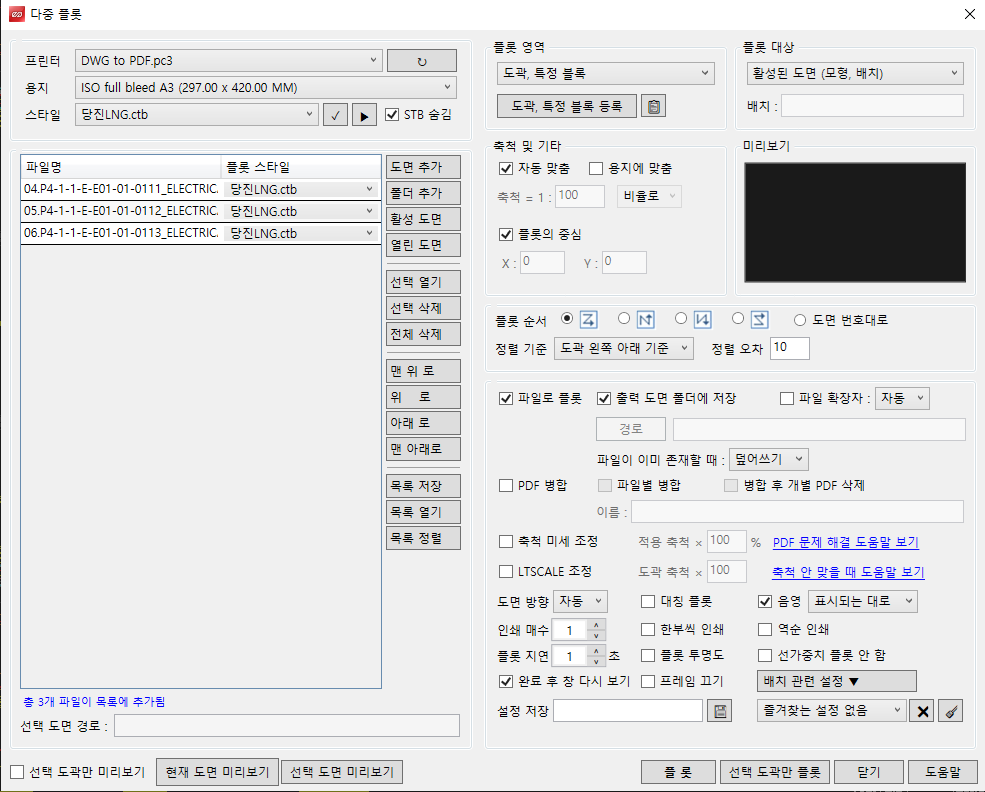Toggle the 플롯의 중심 checkbox

[x=506, y=234]
